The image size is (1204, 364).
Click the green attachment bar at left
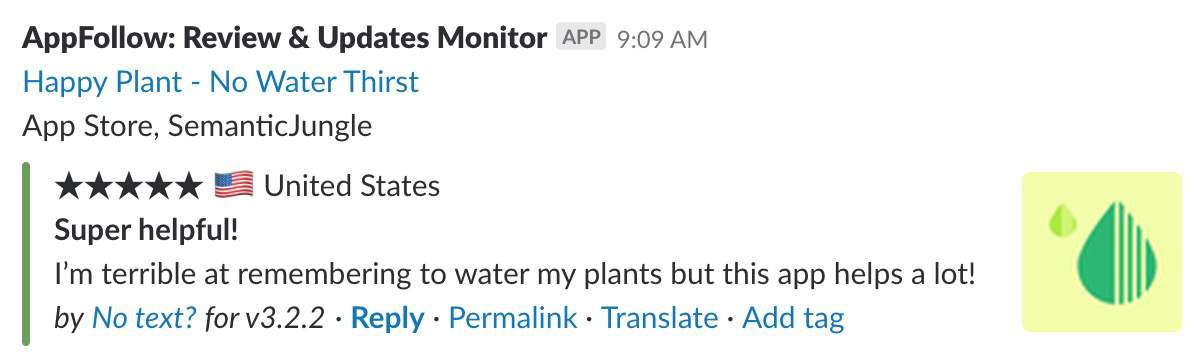coord(27,253)
